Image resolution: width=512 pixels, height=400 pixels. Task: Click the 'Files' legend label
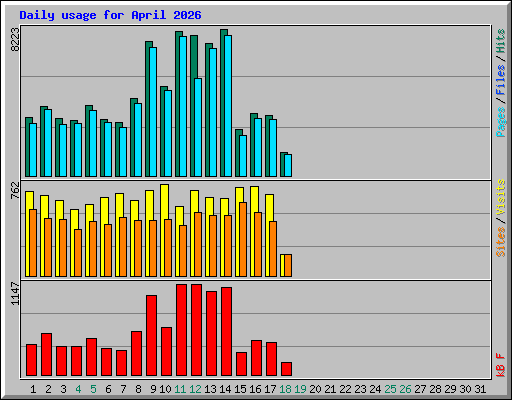coord(501,80)
